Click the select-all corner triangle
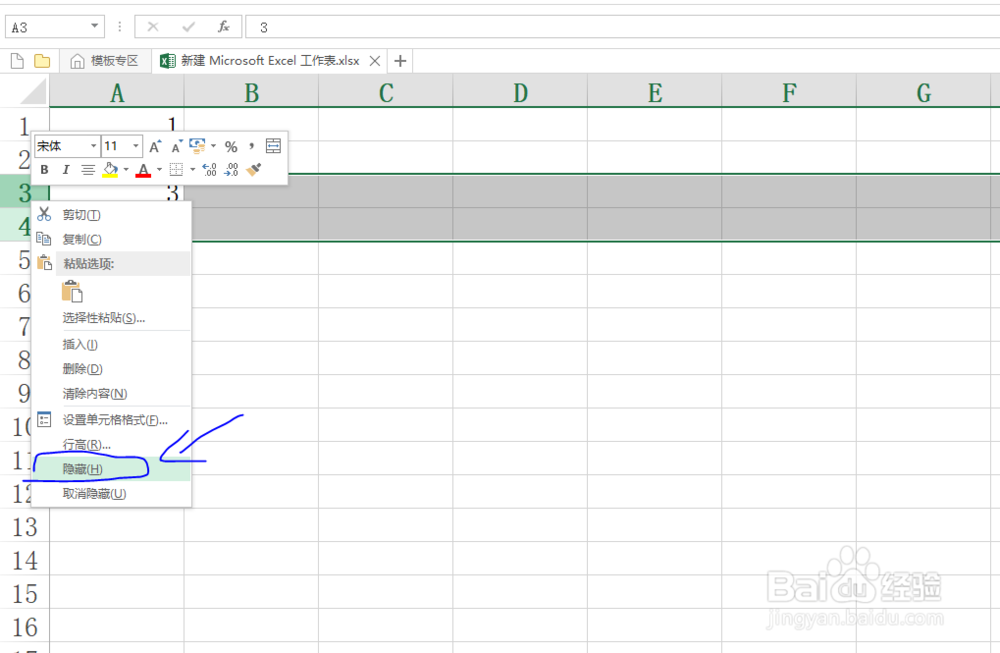The height and width of the screenshot is (653, 1000). (33, 91)
